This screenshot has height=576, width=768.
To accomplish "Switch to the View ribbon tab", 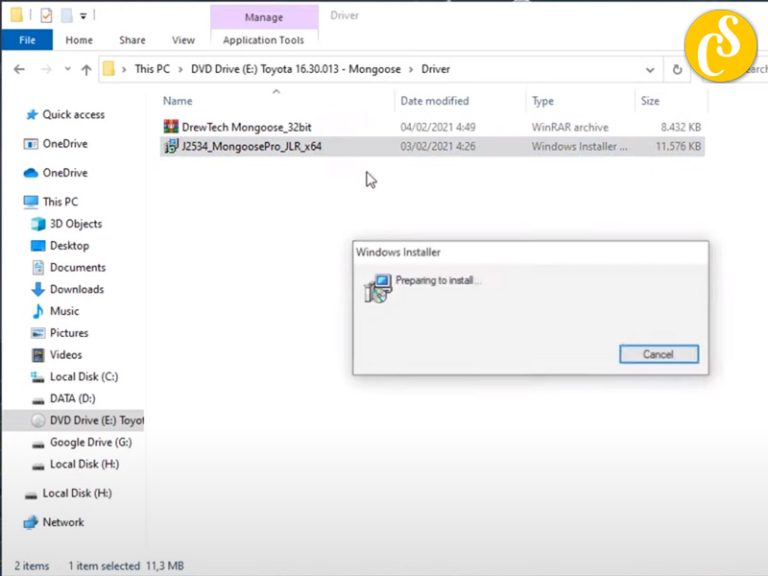I will coord(183,40).
